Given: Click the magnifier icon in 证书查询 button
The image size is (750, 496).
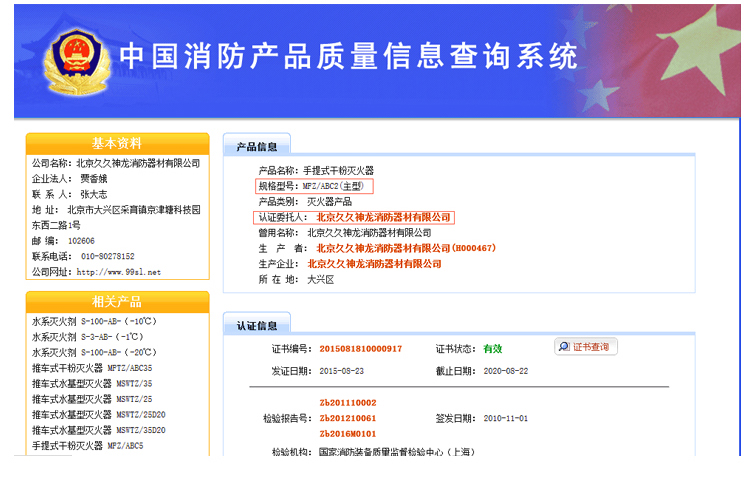Looking at the screenshot, I should 564,346.
